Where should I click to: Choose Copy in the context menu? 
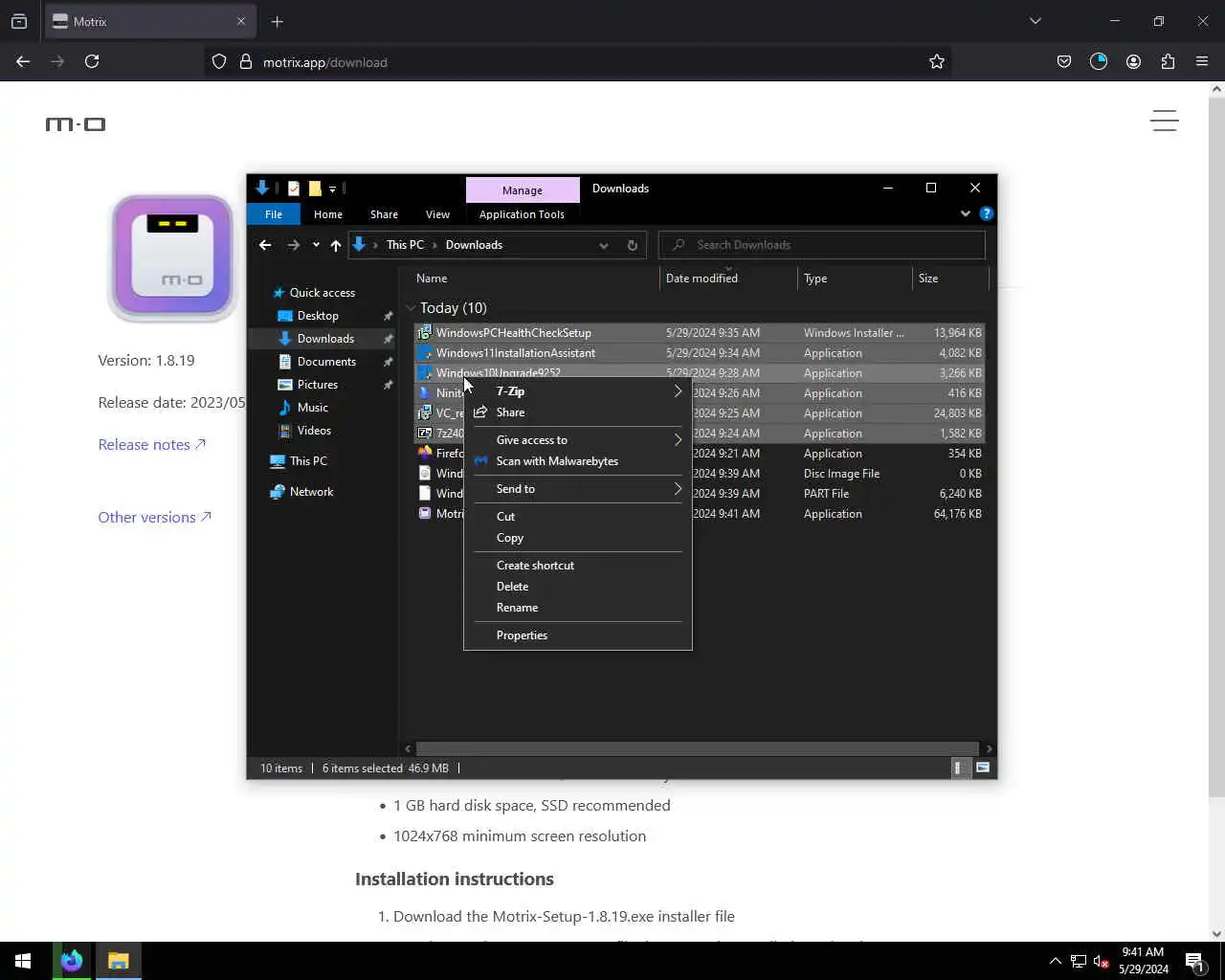578,537
